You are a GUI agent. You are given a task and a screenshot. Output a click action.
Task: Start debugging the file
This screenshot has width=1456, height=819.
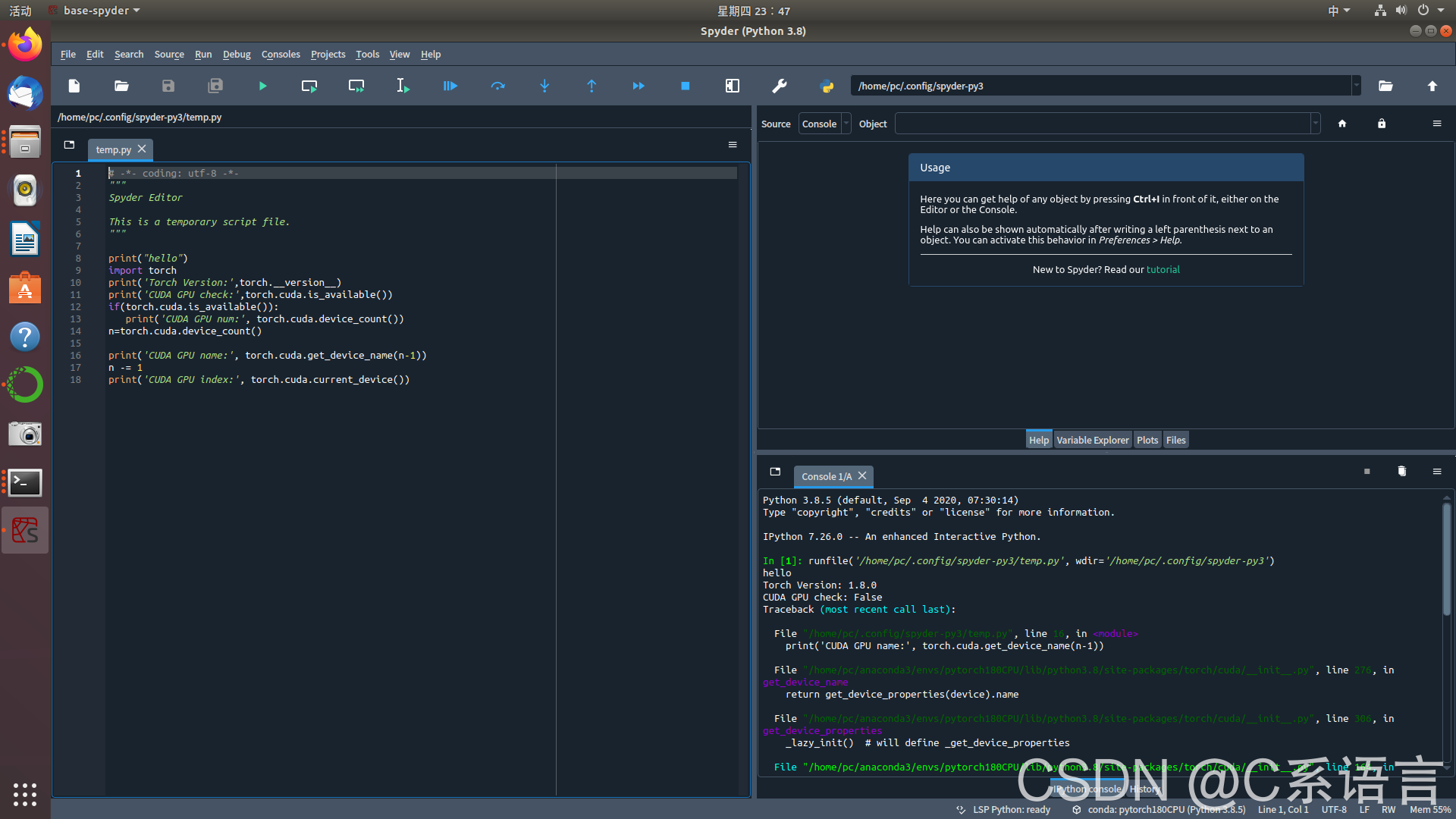pyautogui.click(x=450, y=86)
